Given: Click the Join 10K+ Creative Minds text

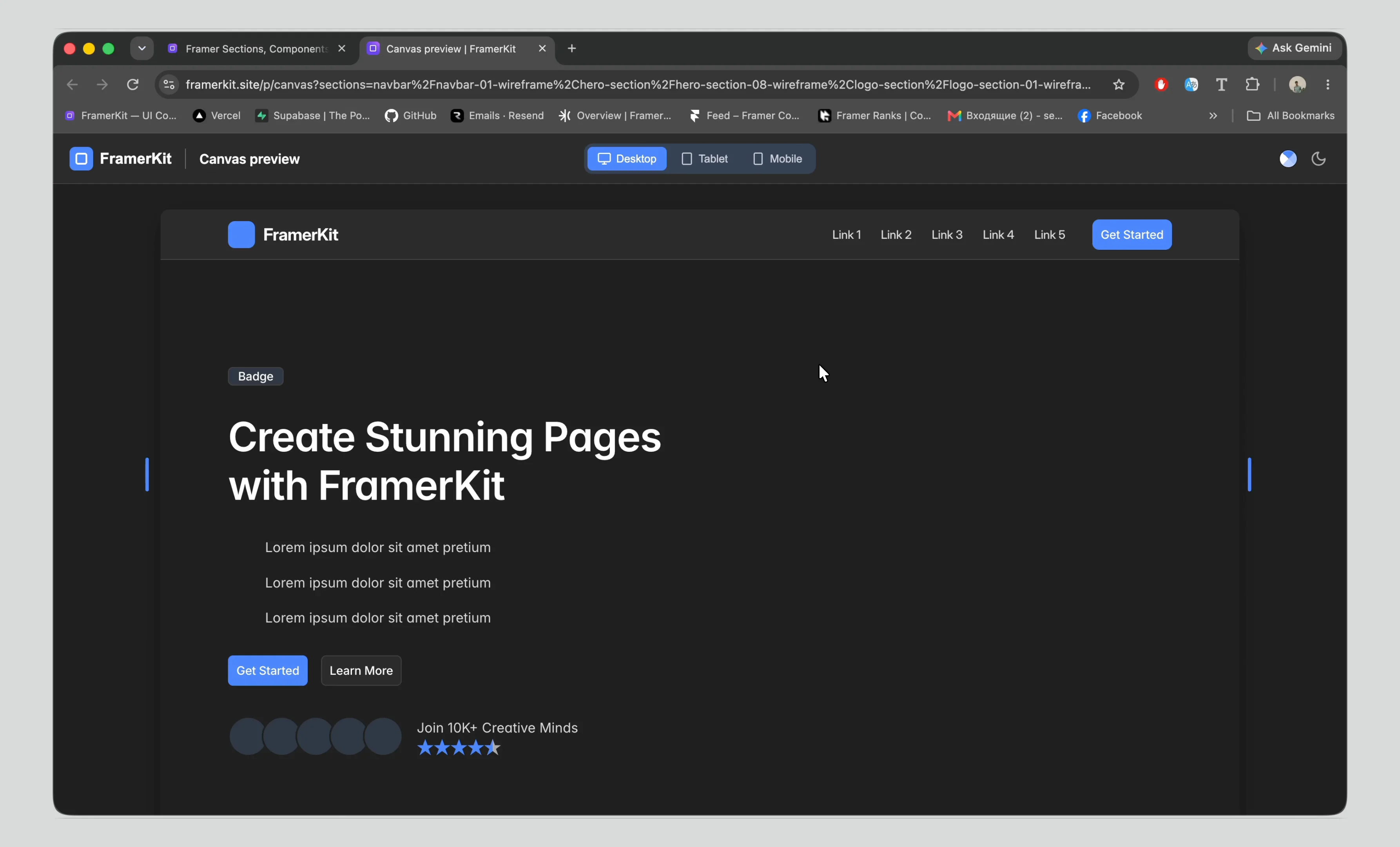Looking at the screenshot, I should click(x=497, y=728).
